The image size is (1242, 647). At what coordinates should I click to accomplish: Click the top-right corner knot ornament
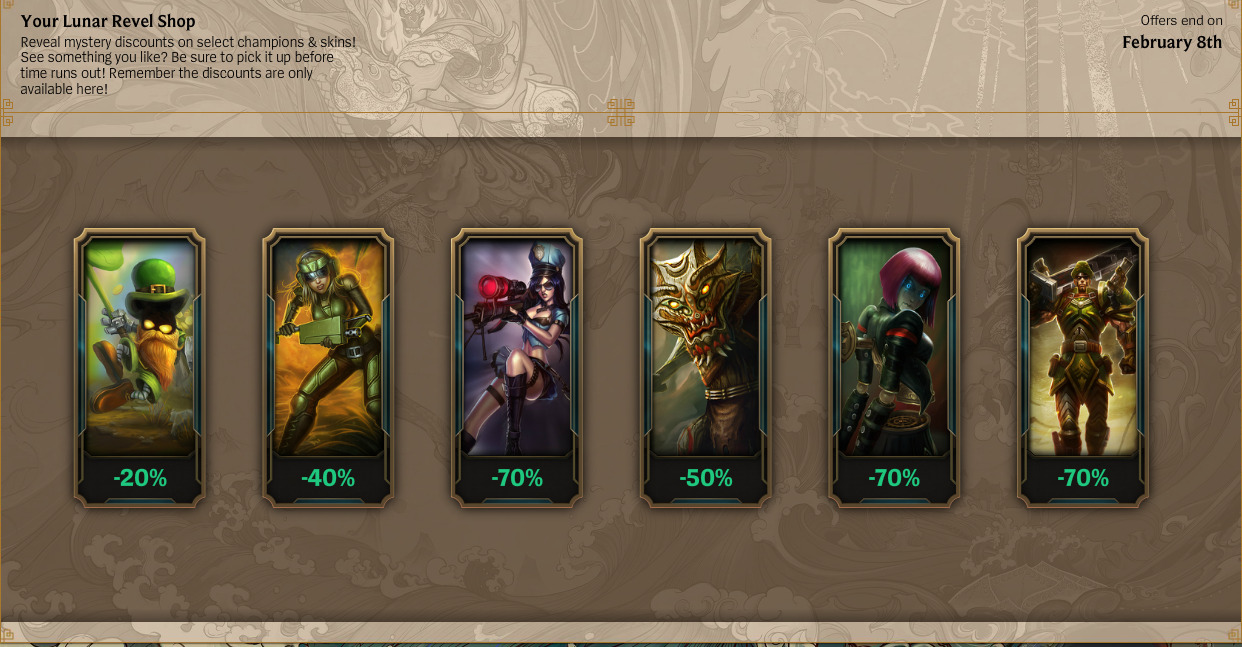[x=1234, y=112]
